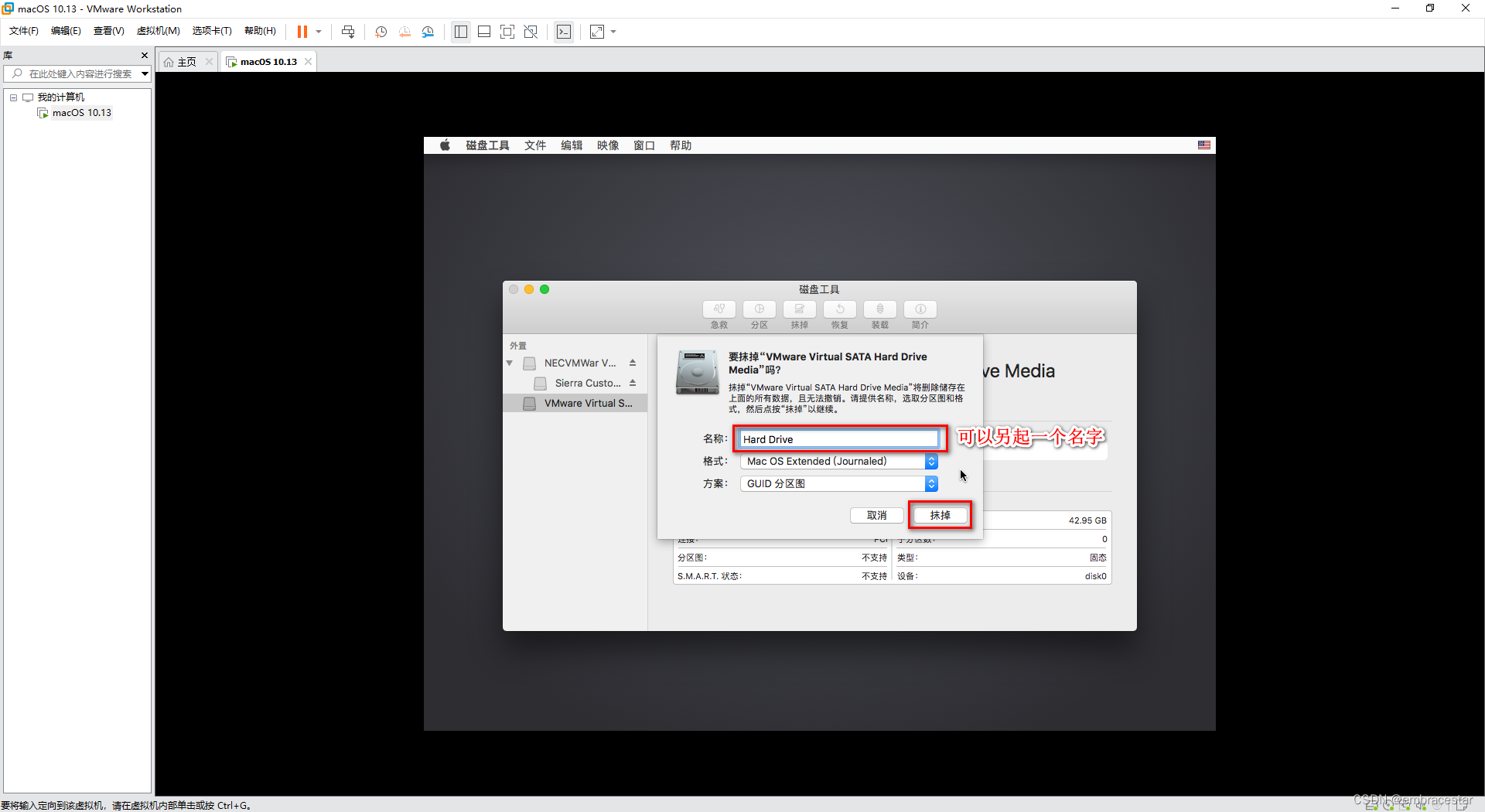
Task: Open the snapshot manager icon with wrench
Action: (428, 32)
